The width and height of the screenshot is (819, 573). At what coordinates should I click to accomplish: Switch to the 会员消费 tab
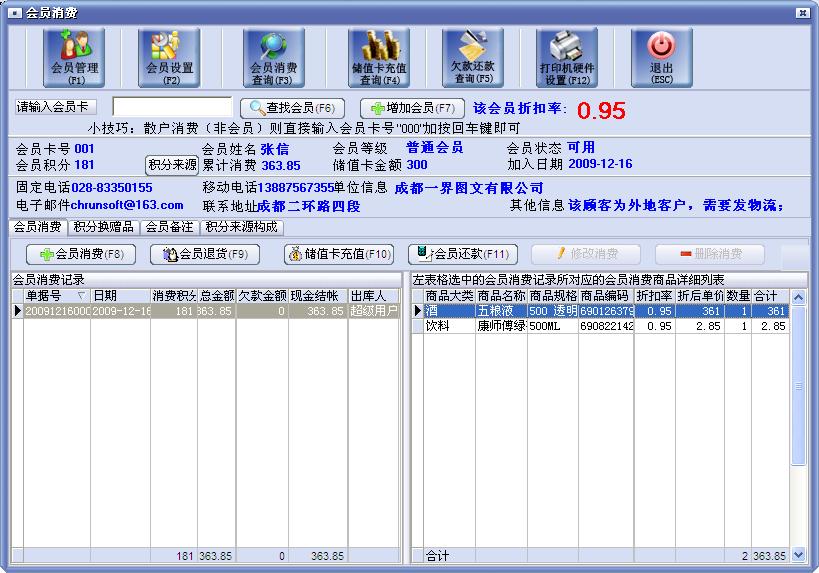[38, 227]
